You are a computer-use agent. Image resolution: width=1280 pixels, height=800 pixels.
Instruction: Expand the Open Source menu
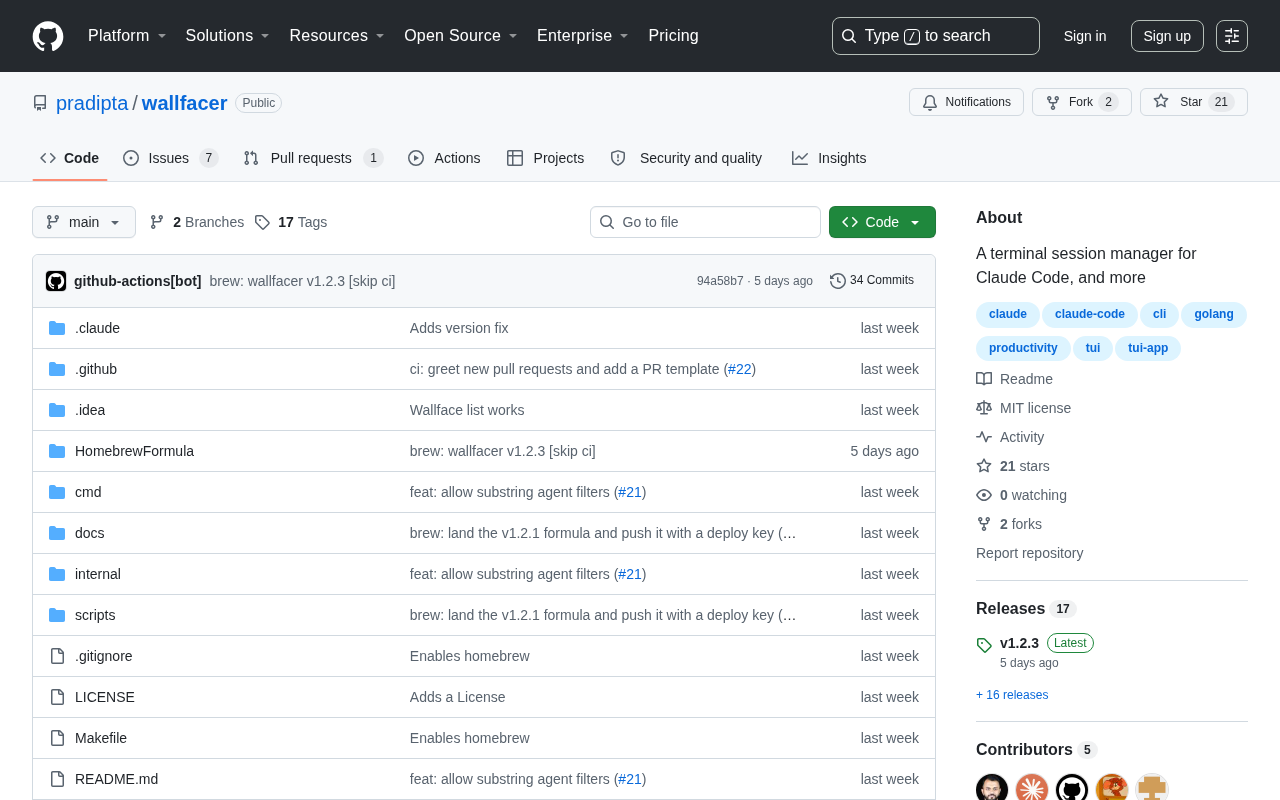(461, 36)
